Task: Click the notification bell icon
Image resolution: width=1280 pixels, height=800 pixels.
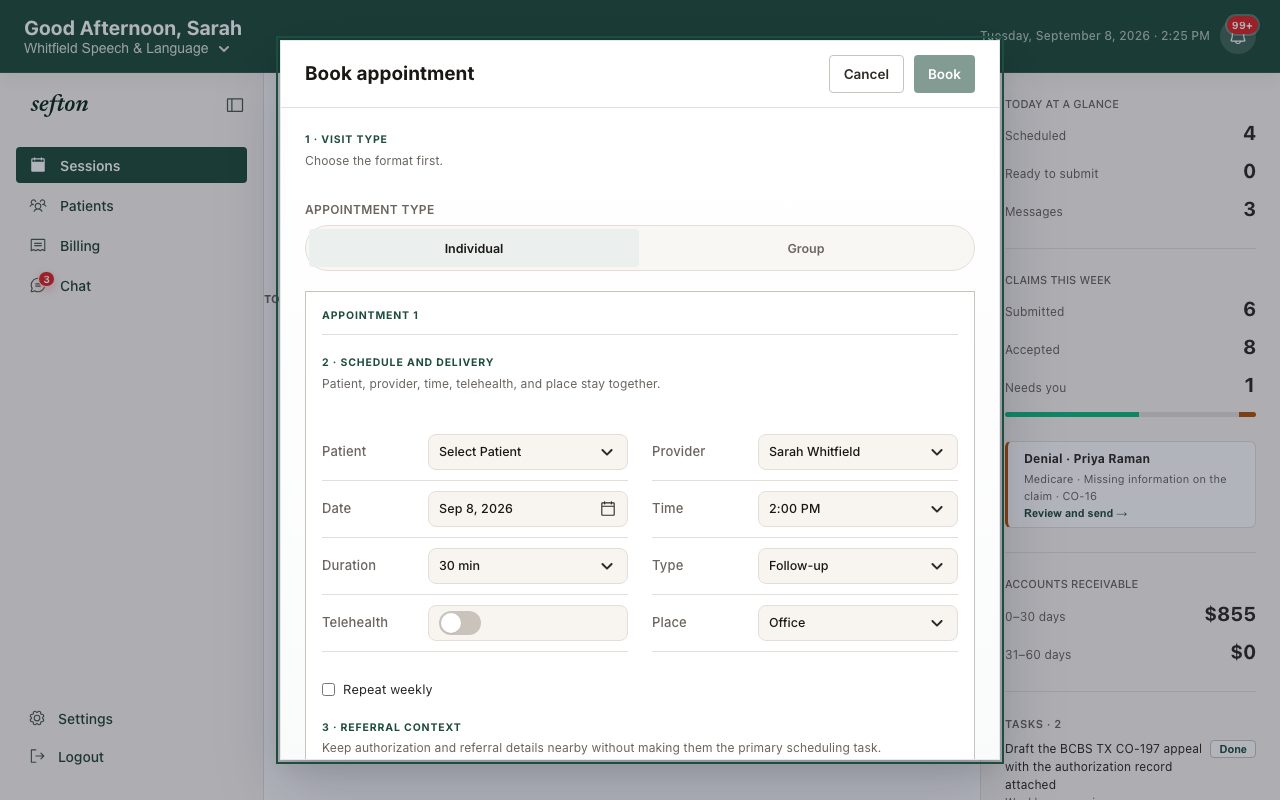Action: tap(1238, 37)
